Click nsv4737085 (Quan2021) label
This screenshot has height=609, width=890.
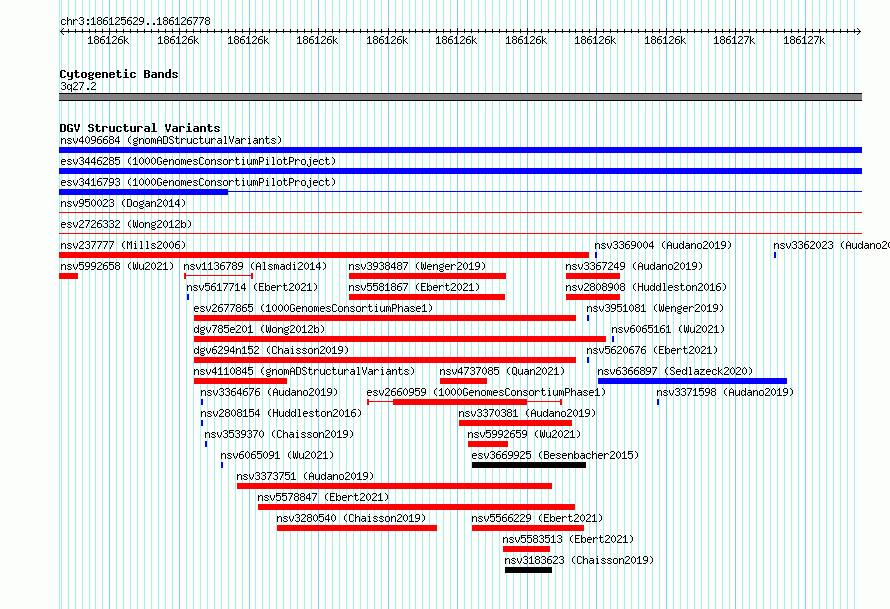(x=502, y=371)
